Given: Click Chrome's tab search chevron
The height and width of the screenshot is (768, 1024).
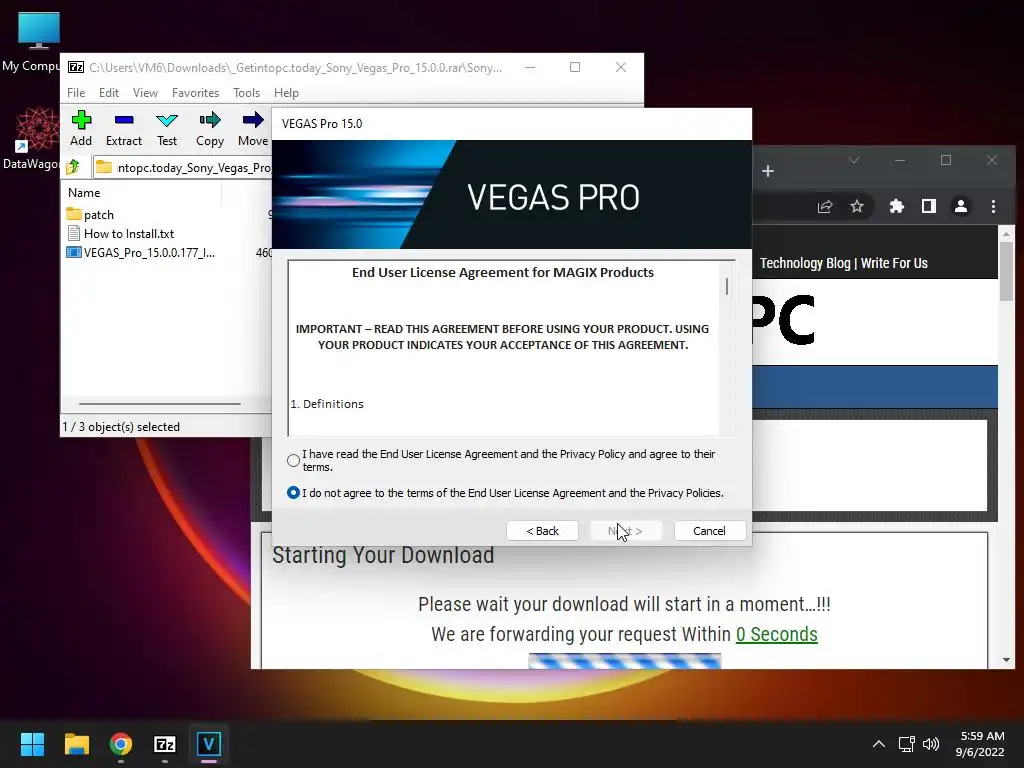Looking at the screenshot, I should 854,160.
